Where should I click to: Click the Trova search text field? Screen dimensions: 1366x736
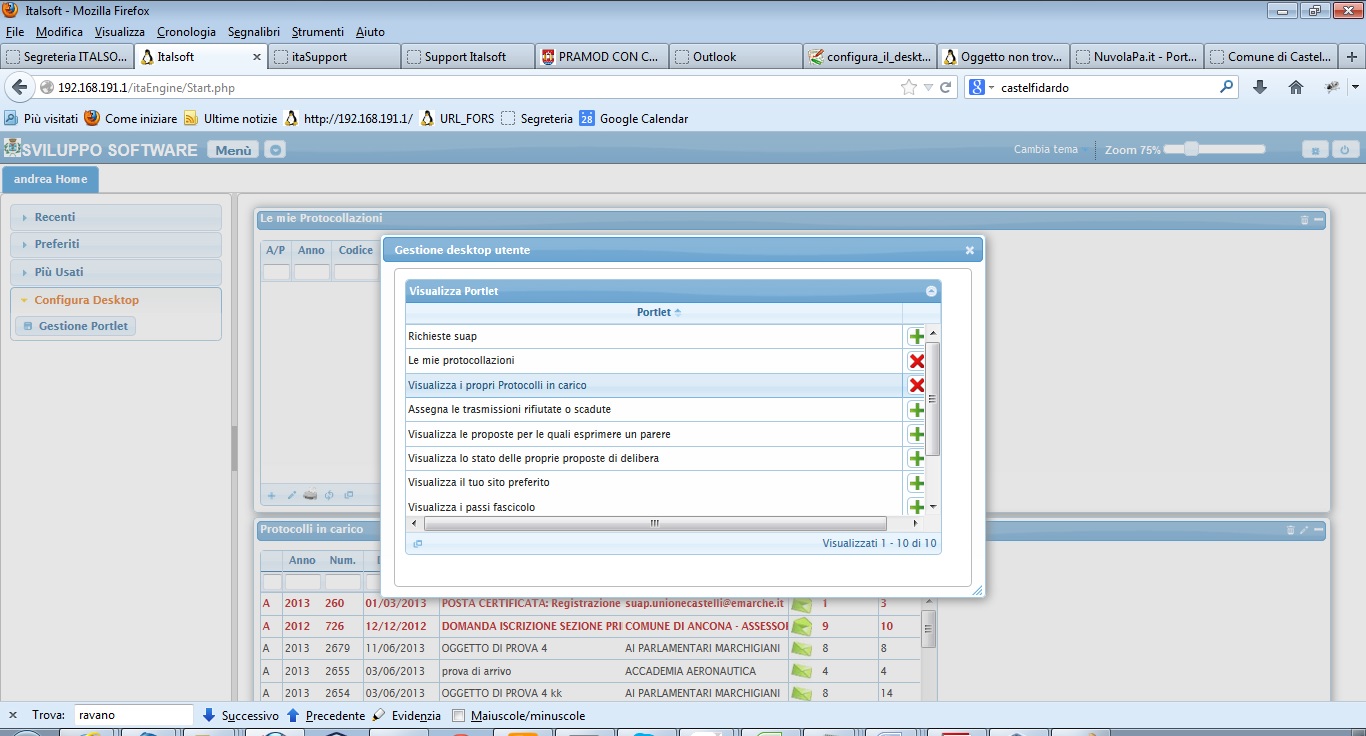(134, 716)
